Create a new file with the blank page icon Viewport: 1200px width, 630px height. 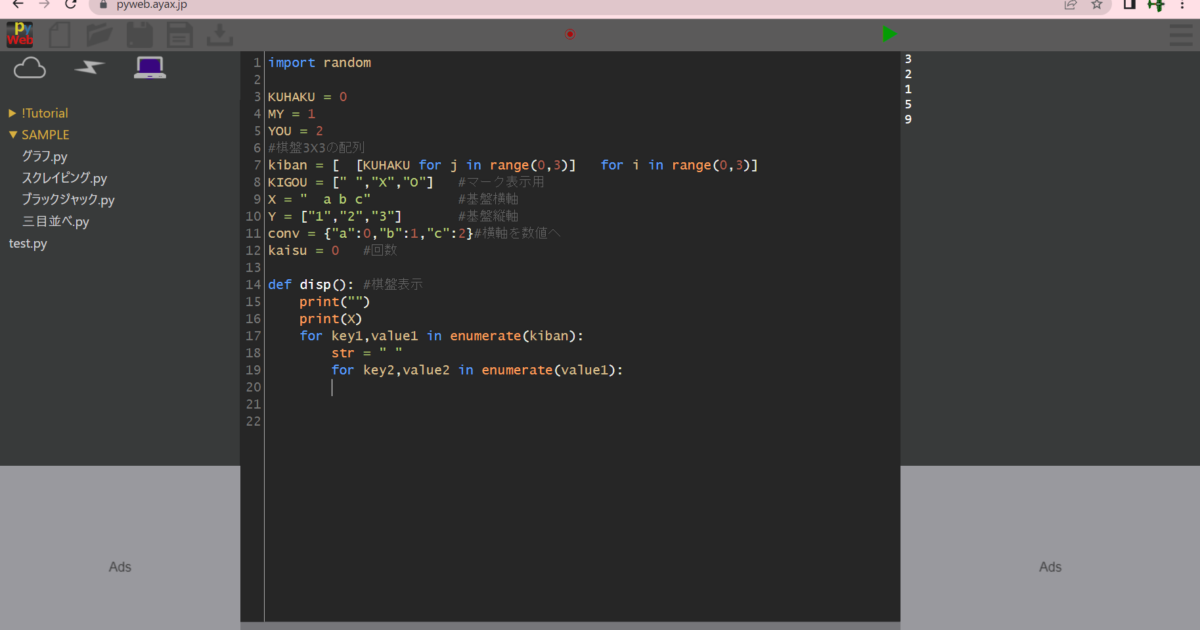click(59, 34)
